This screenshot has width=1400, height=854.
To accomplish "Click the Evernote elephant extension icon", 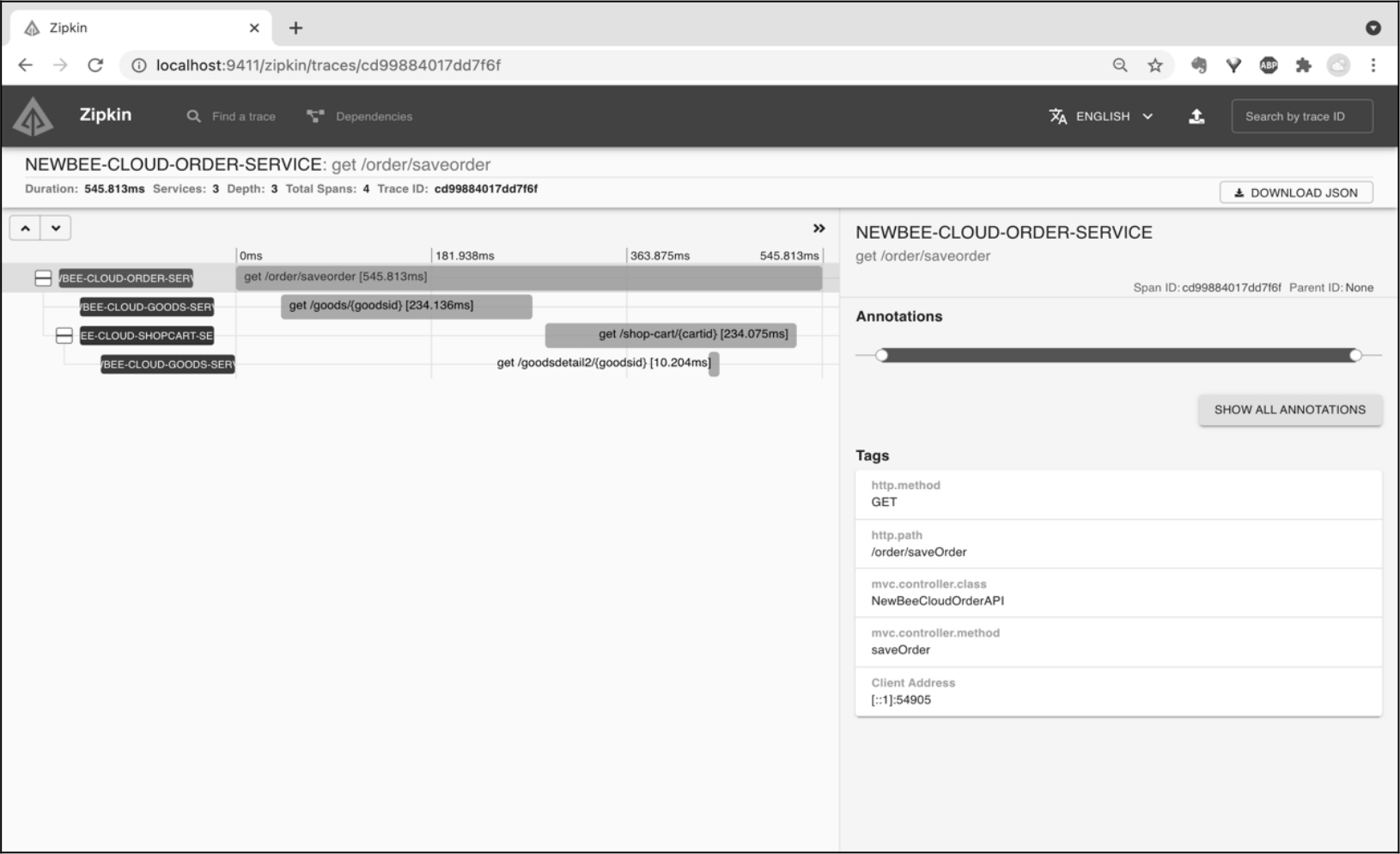I will 1199,65.
